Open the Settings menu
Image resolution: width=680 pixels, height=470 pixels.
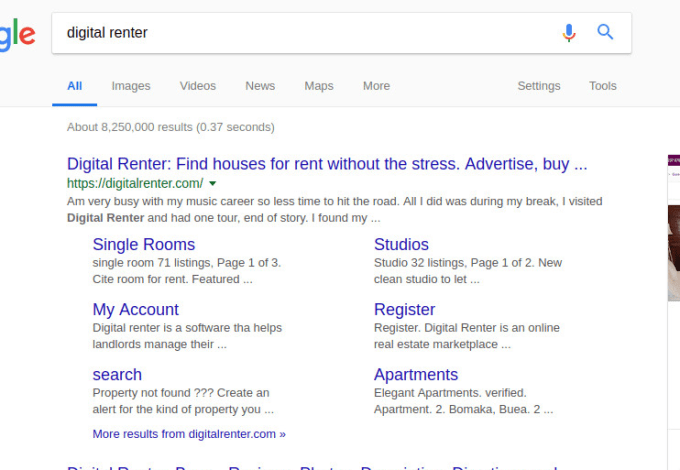[539, 86]
